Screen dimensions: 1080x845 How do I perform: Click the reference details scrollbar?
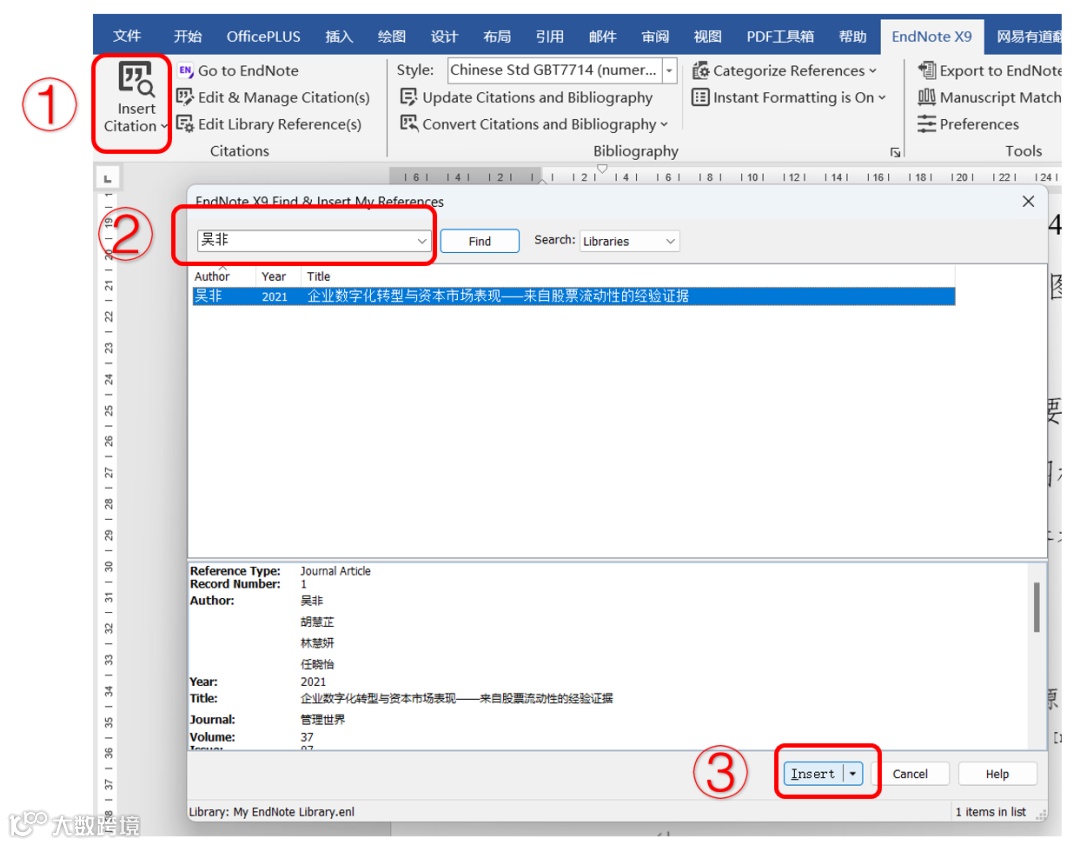[x=1037, y=607]
